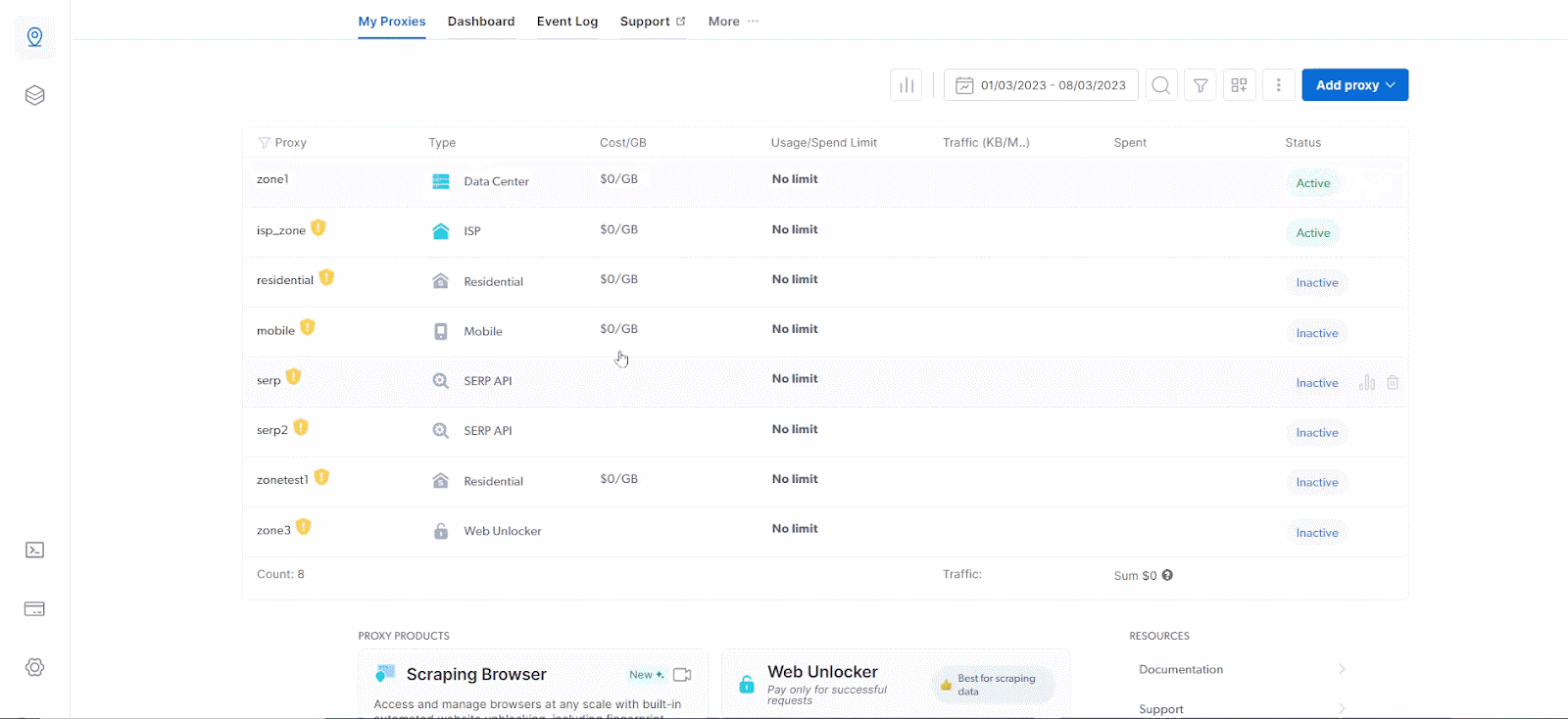Expand the More menu in top navigation
This screenshot has width=1568, height=719.
point(733,22)
